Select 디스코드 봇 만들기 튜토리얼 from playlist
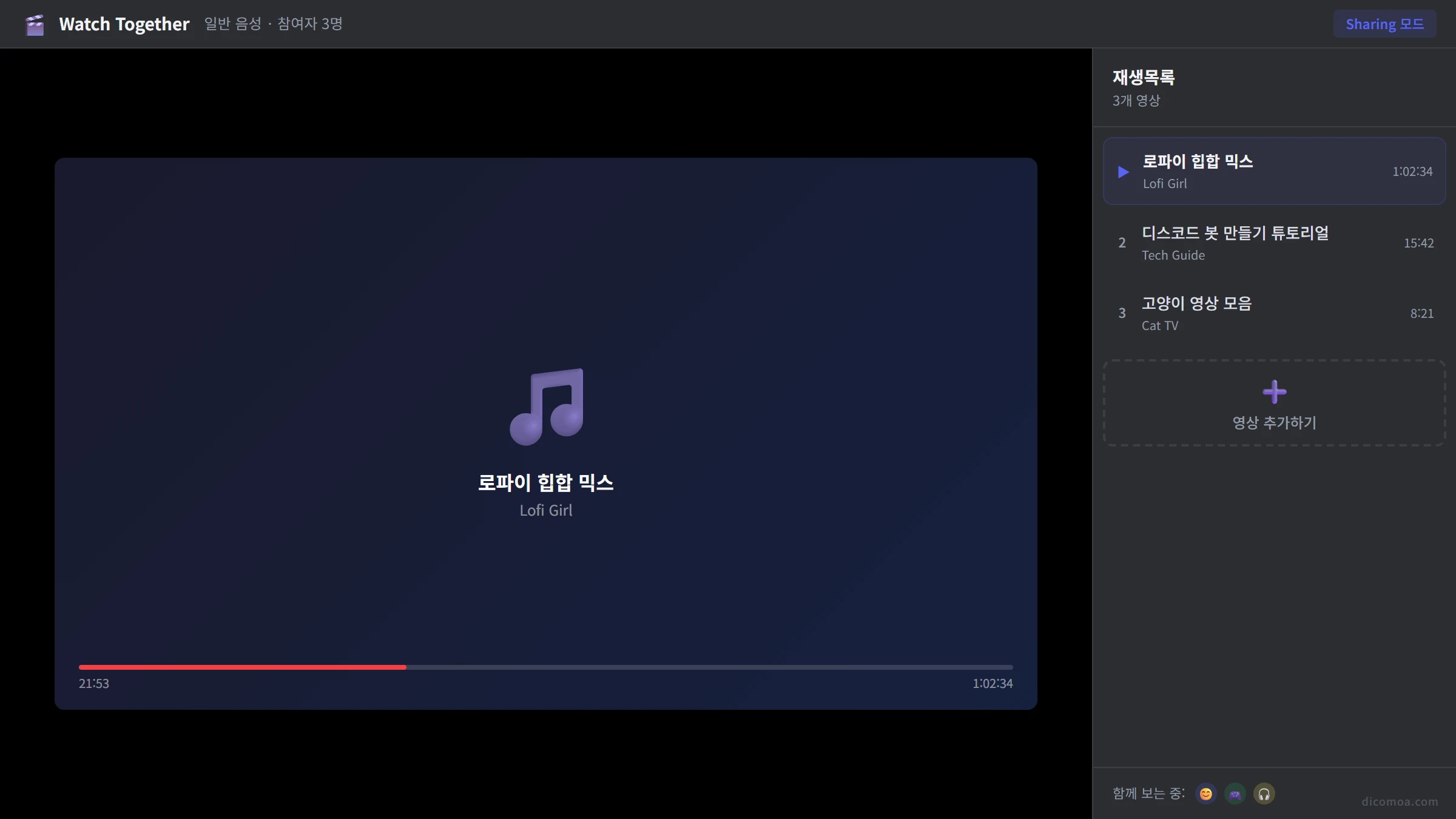1456x819 pixels. point(1274,243)
